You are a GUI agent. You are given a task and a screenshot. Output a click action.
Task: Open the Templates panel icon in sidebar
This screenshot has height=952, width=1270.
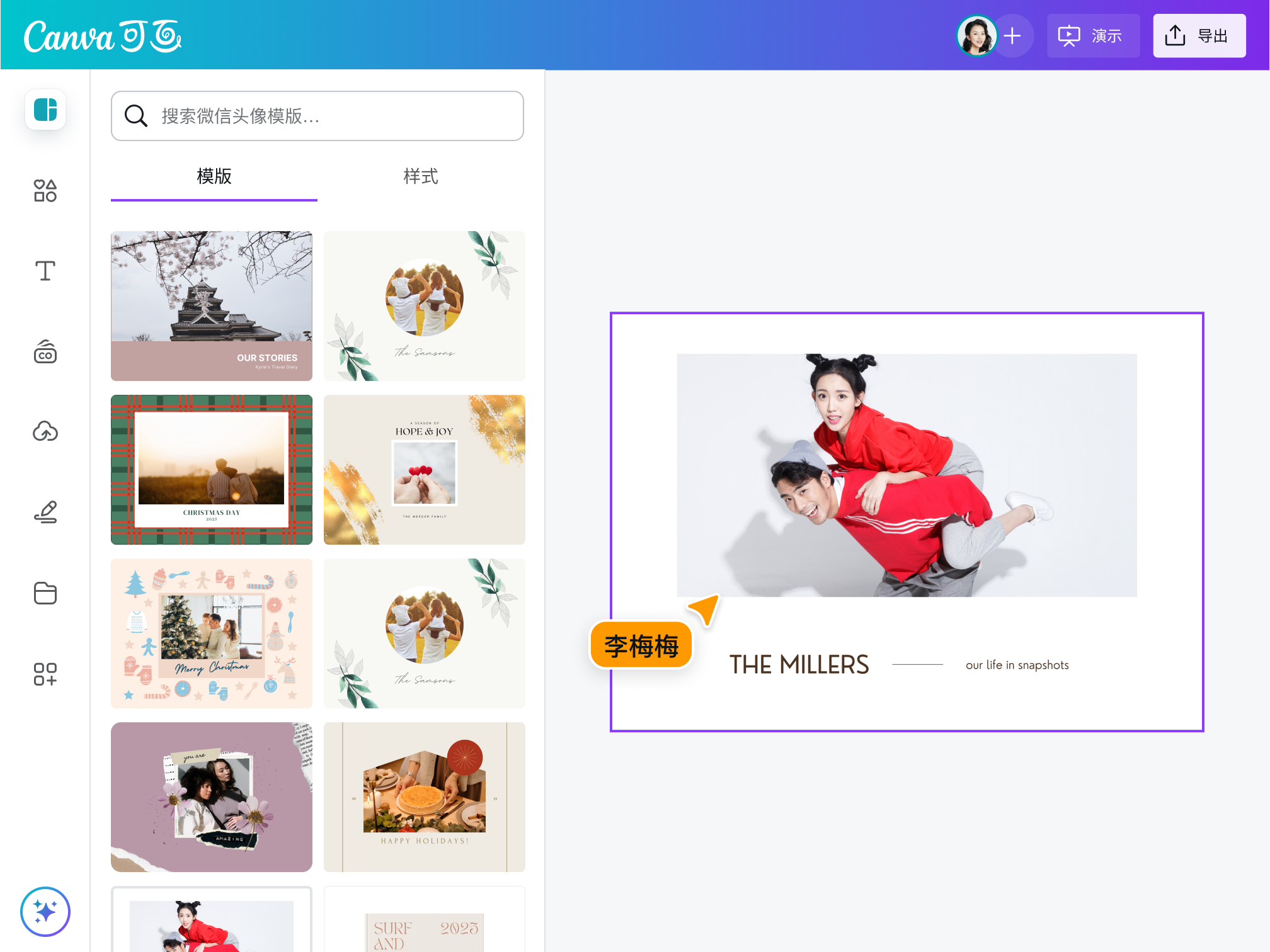(x=45, y=110)
